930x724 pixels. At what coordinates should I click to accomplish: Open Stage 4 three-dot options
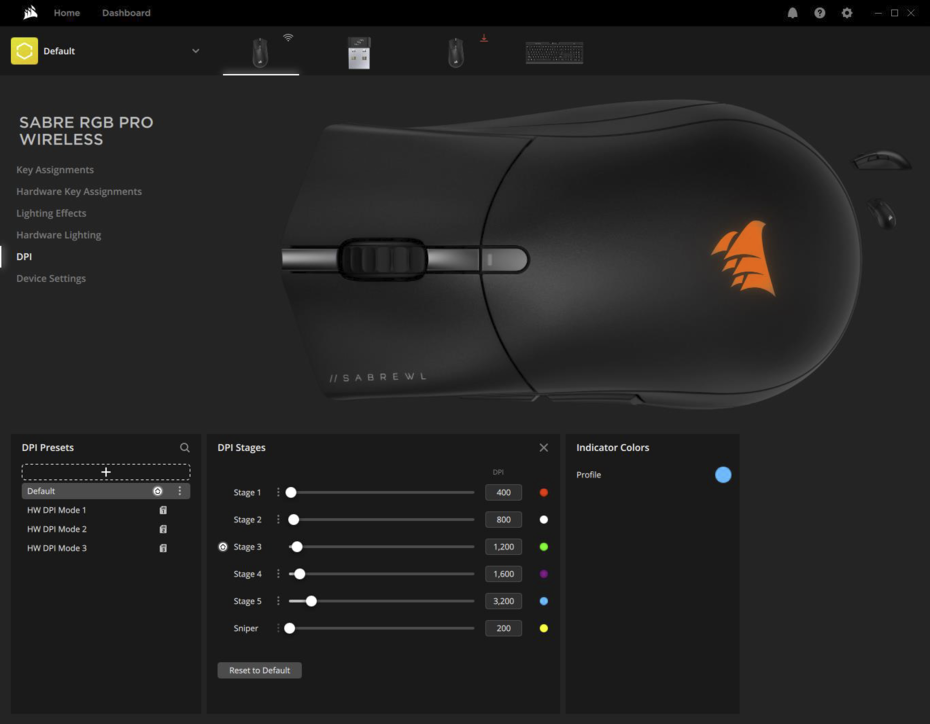point(278,574)
